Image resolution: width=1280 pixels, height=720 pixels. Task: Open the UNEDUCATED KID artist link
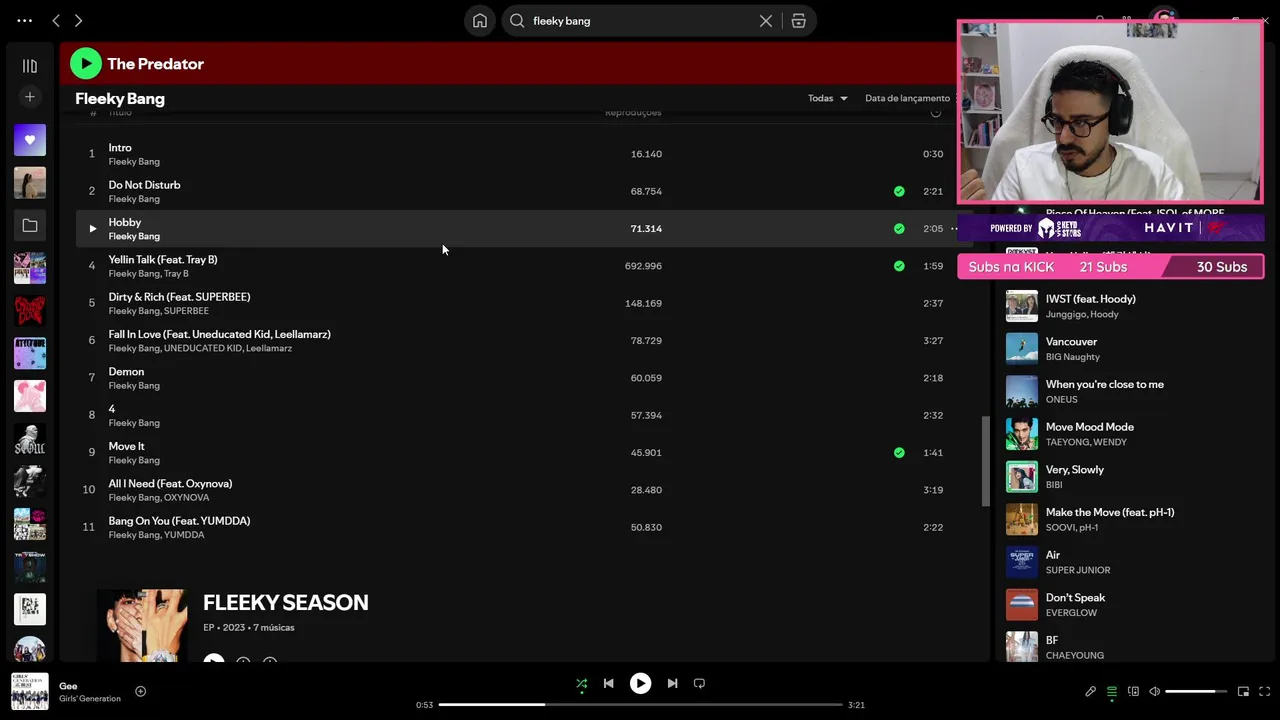[x=203, y=348]
